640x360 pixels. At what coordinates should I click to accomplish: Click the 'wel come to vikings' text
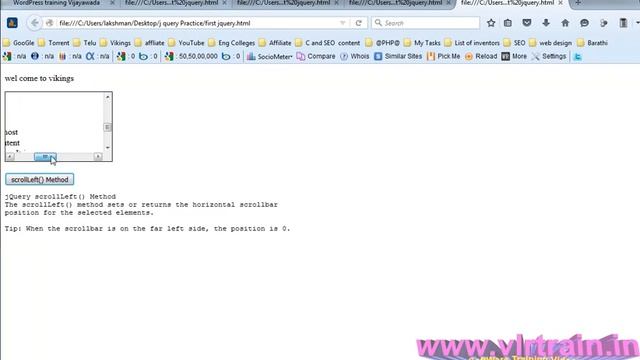[x=39, y=78]
